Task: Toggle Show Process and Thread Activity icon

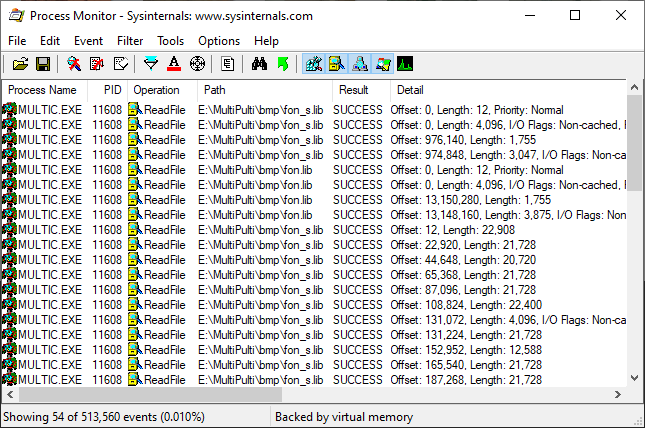Action: pyautogui.click(x=383, y=64)
